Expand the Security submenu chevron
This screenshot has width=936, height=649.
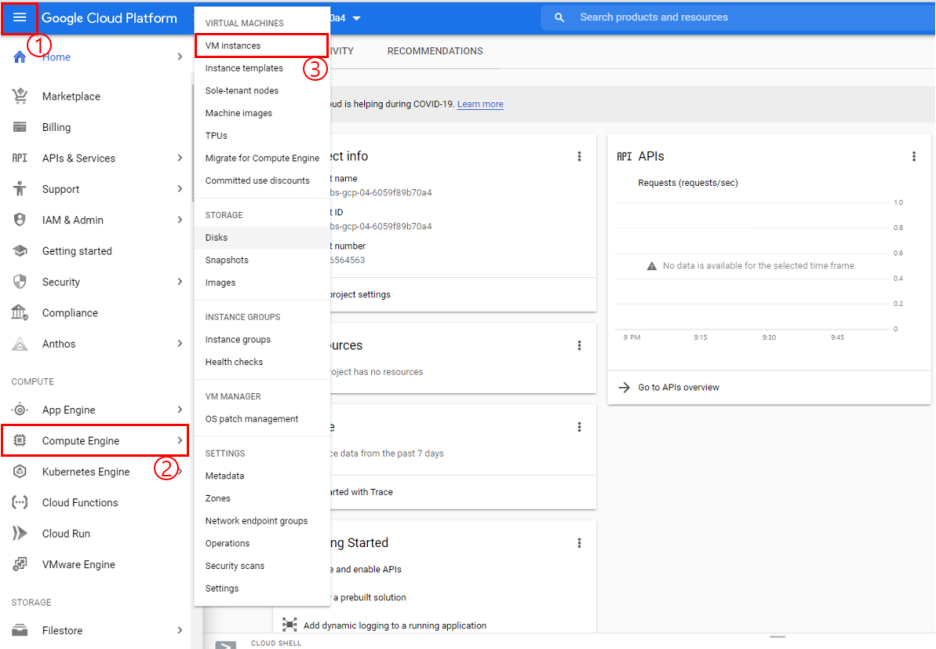[x=180, y=282]
